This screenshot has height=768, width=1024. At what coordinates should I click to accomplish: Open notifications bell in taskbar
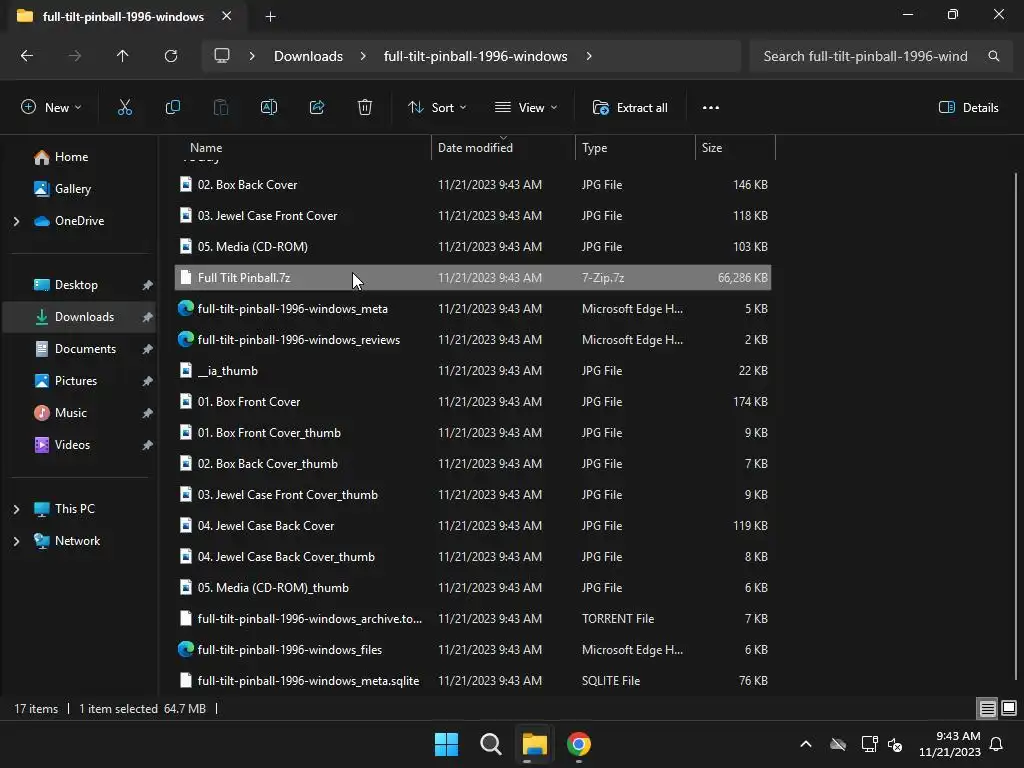[997, 744]
